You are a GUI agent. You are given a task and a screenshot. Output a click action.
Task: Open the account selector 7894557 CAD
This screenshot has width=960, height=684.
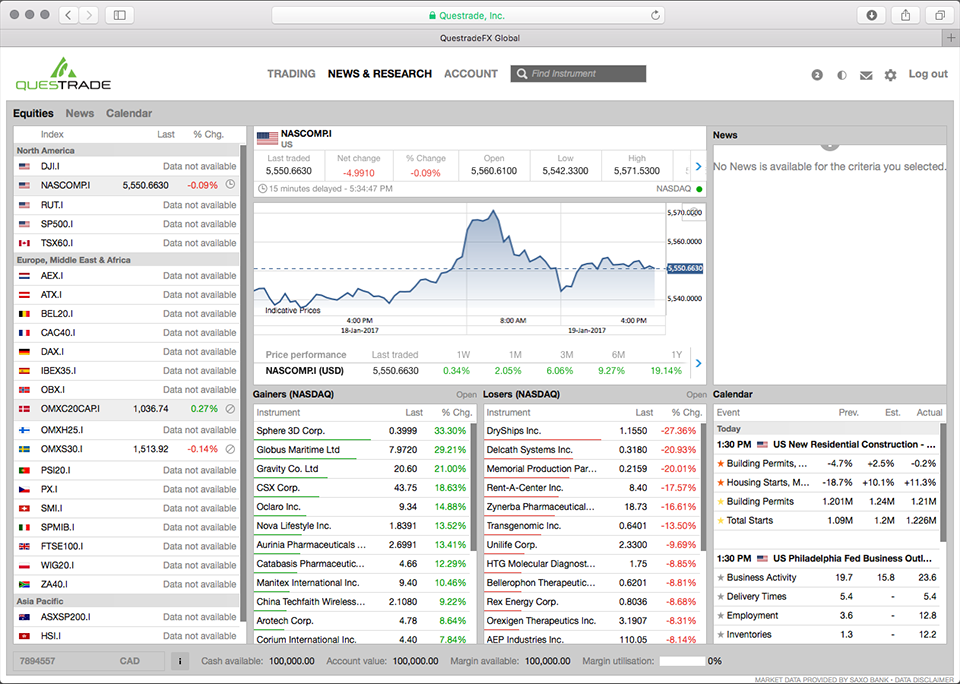[x=89, y=661]
